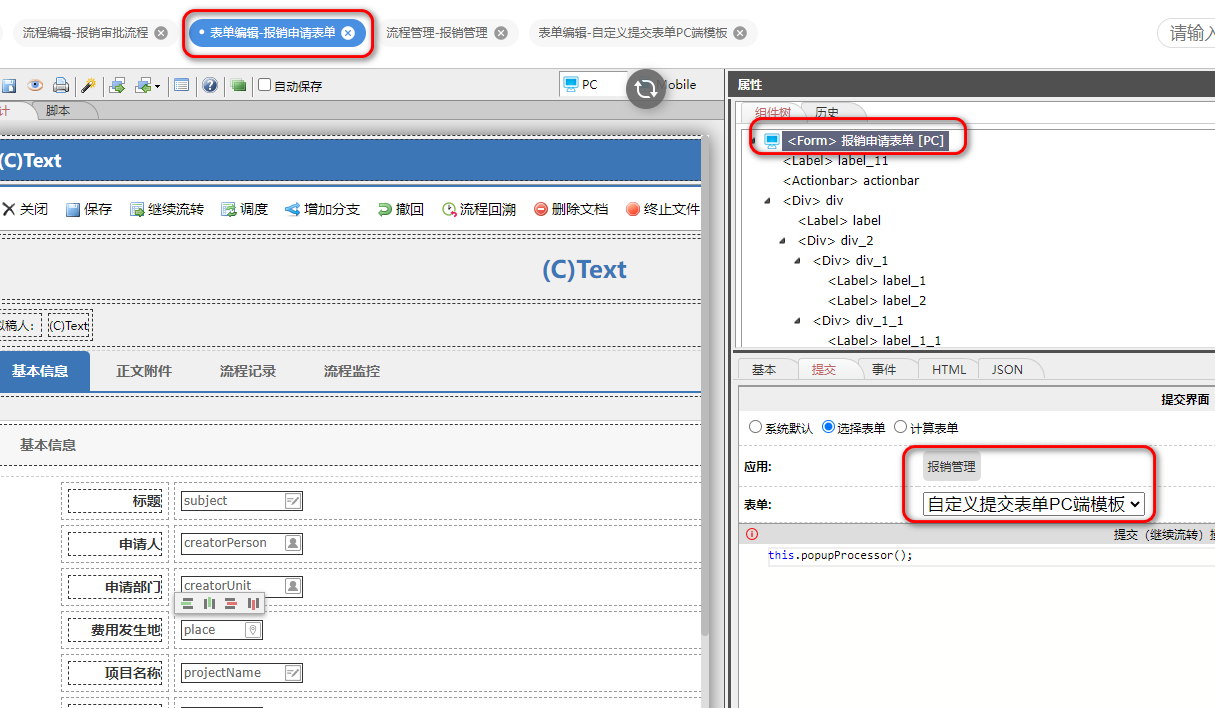Click the green vertical align icon in popup

210,604
